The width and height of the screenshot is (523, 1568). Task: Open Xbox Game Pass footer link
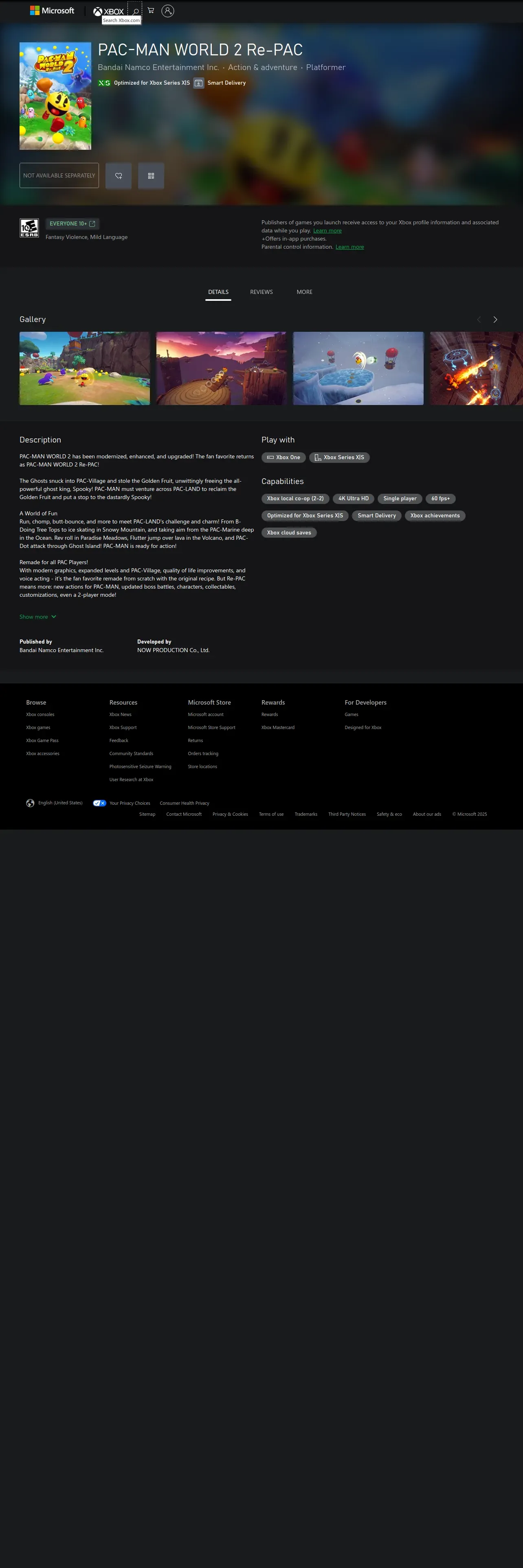click(x=43, y=741)
